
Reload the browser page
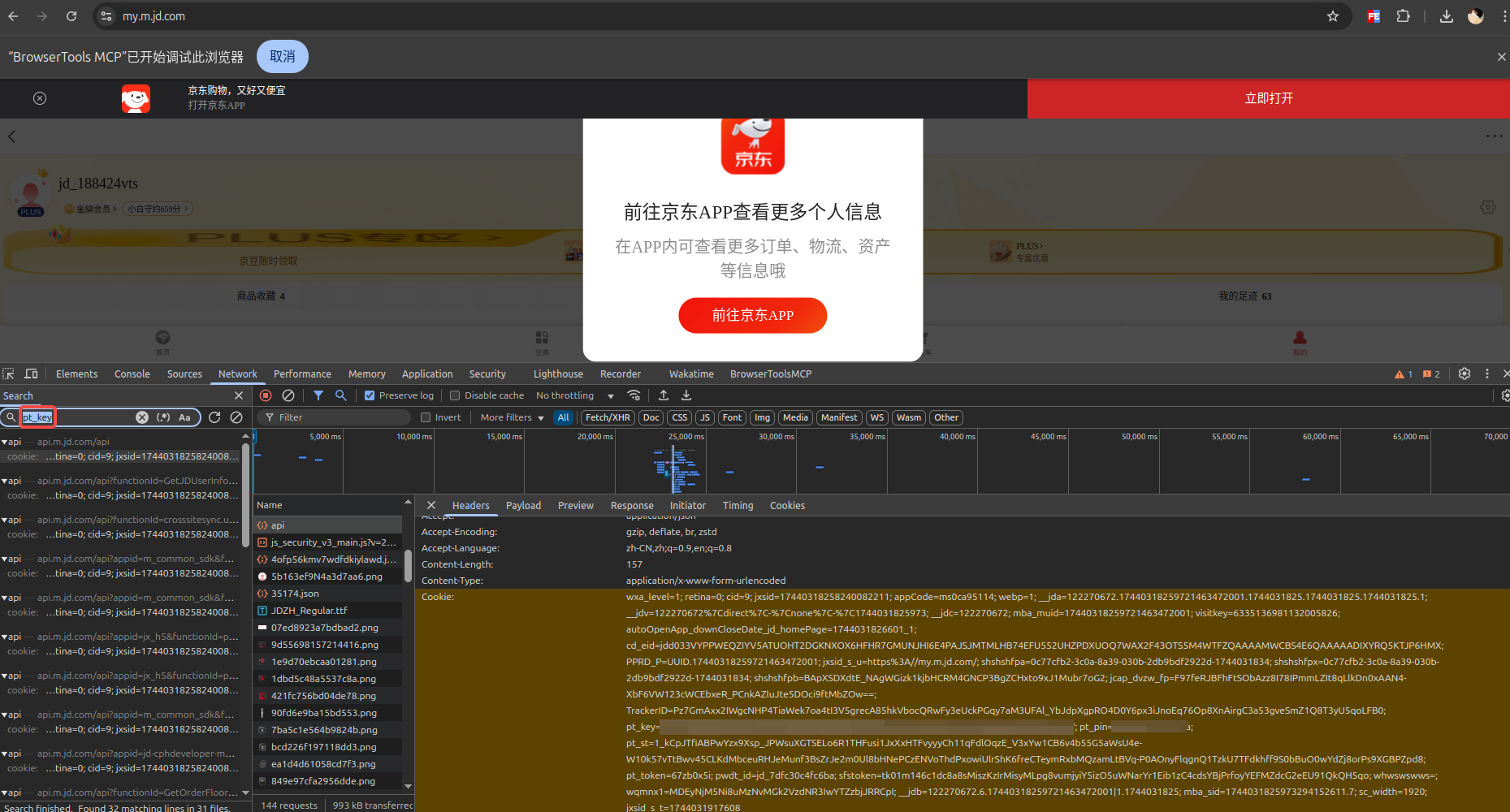[71, 16]
